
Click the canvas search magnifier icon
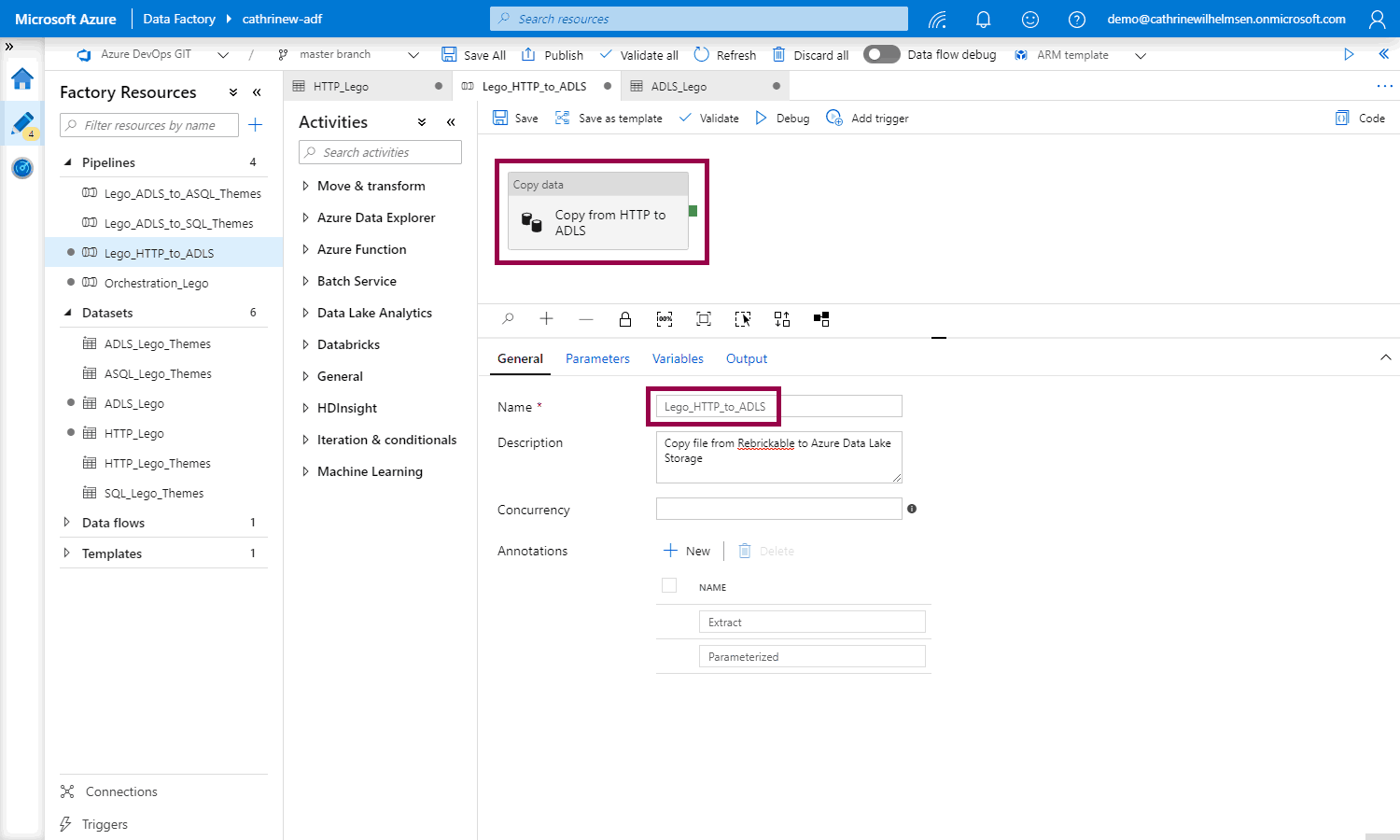508,319
